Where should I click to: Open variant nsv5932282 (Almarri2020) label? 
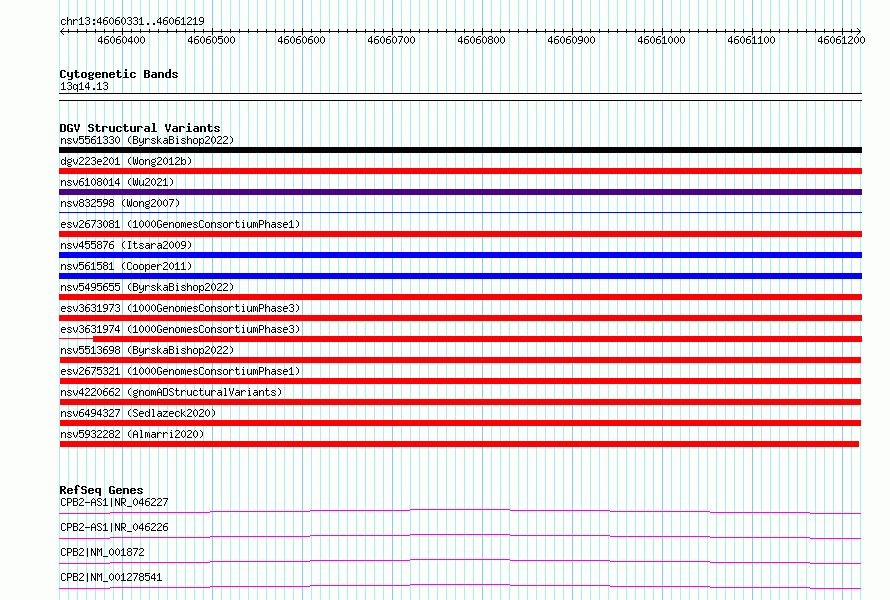(132, 434)
